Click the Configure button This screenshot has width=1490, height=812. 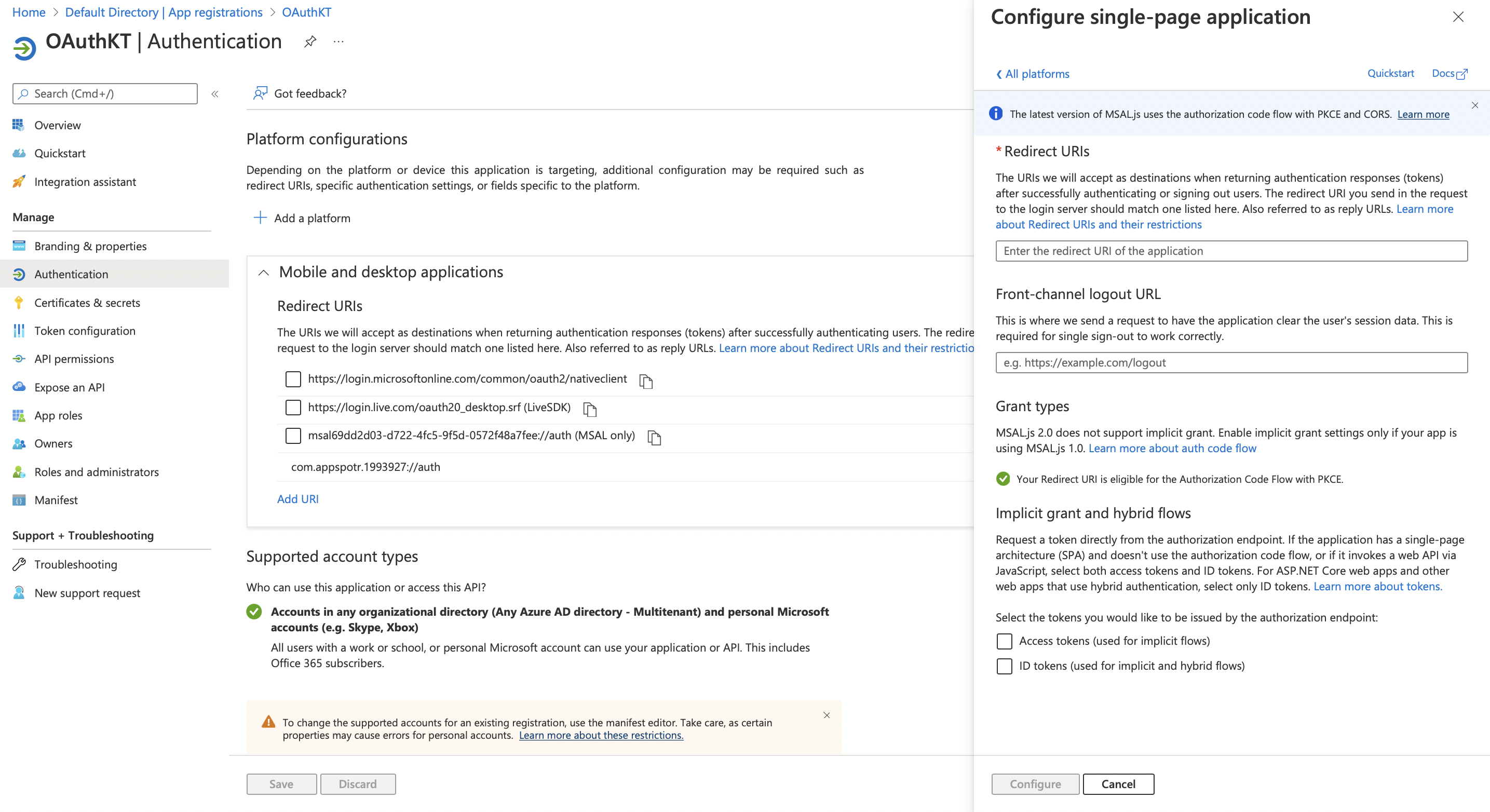tap(1035, 784)
